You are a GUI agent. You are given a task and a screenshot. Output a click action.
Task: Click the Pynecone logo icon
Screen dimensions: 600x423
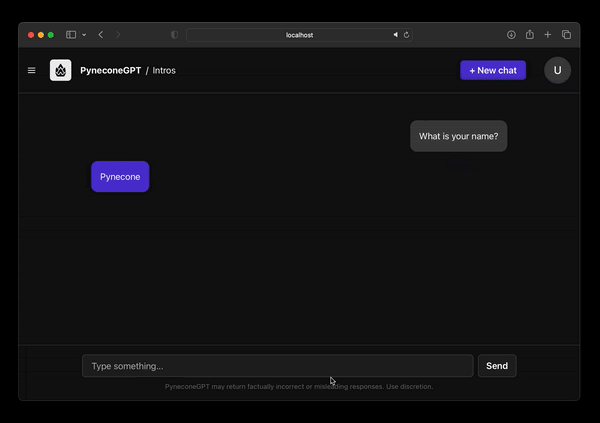click(60, 70)
